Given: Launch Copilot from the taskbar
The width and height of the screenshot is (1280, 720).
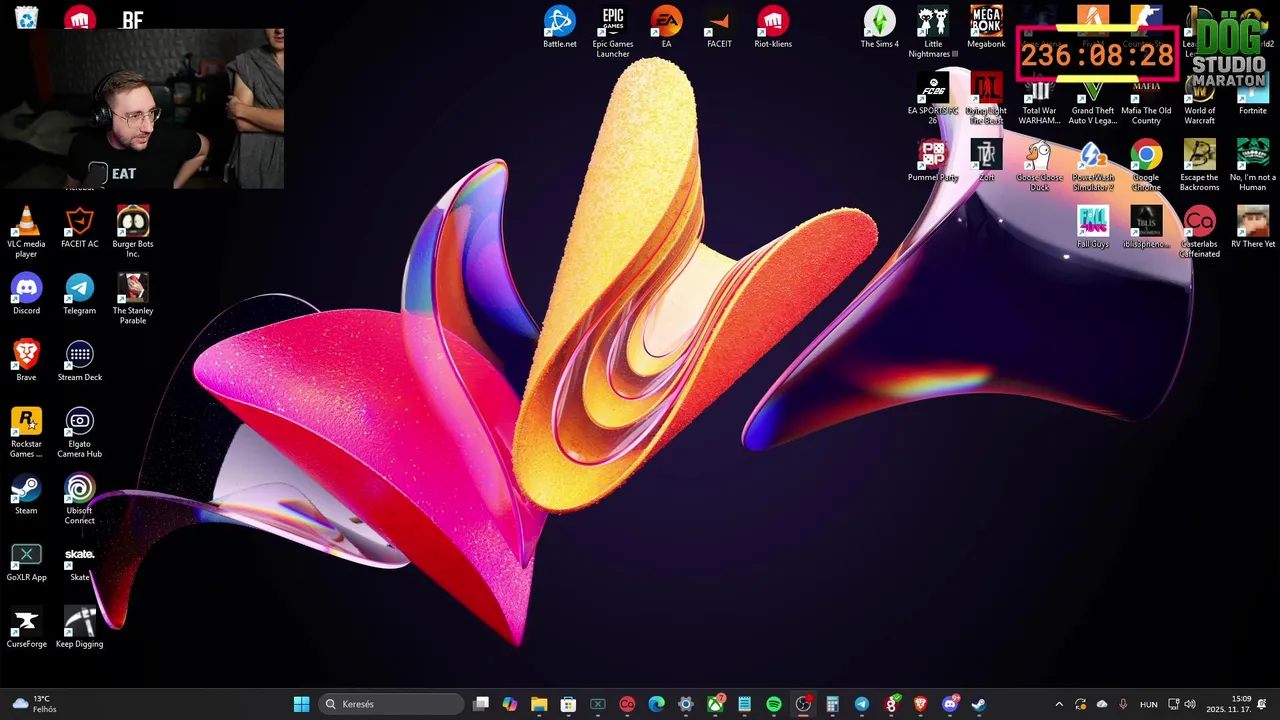Looking at the screenshot, I should [510, 704].
